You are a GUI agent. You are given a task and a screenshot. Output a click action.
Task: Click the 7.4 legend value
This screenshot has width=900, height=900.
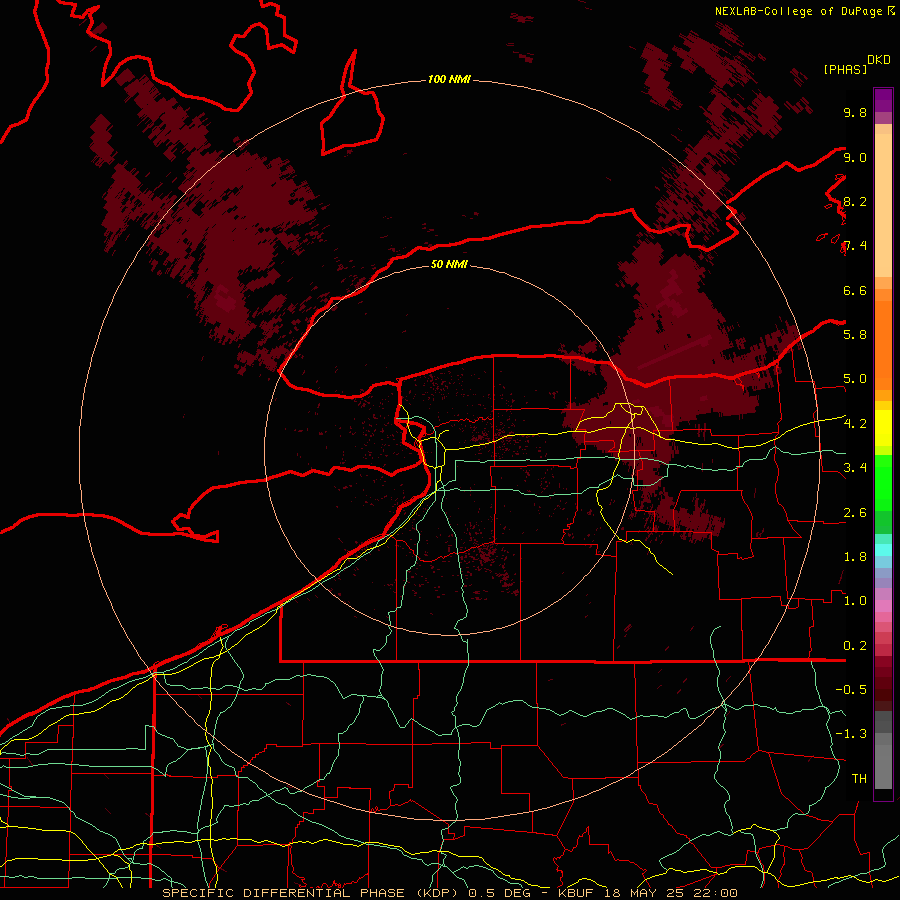click(855, 246)
